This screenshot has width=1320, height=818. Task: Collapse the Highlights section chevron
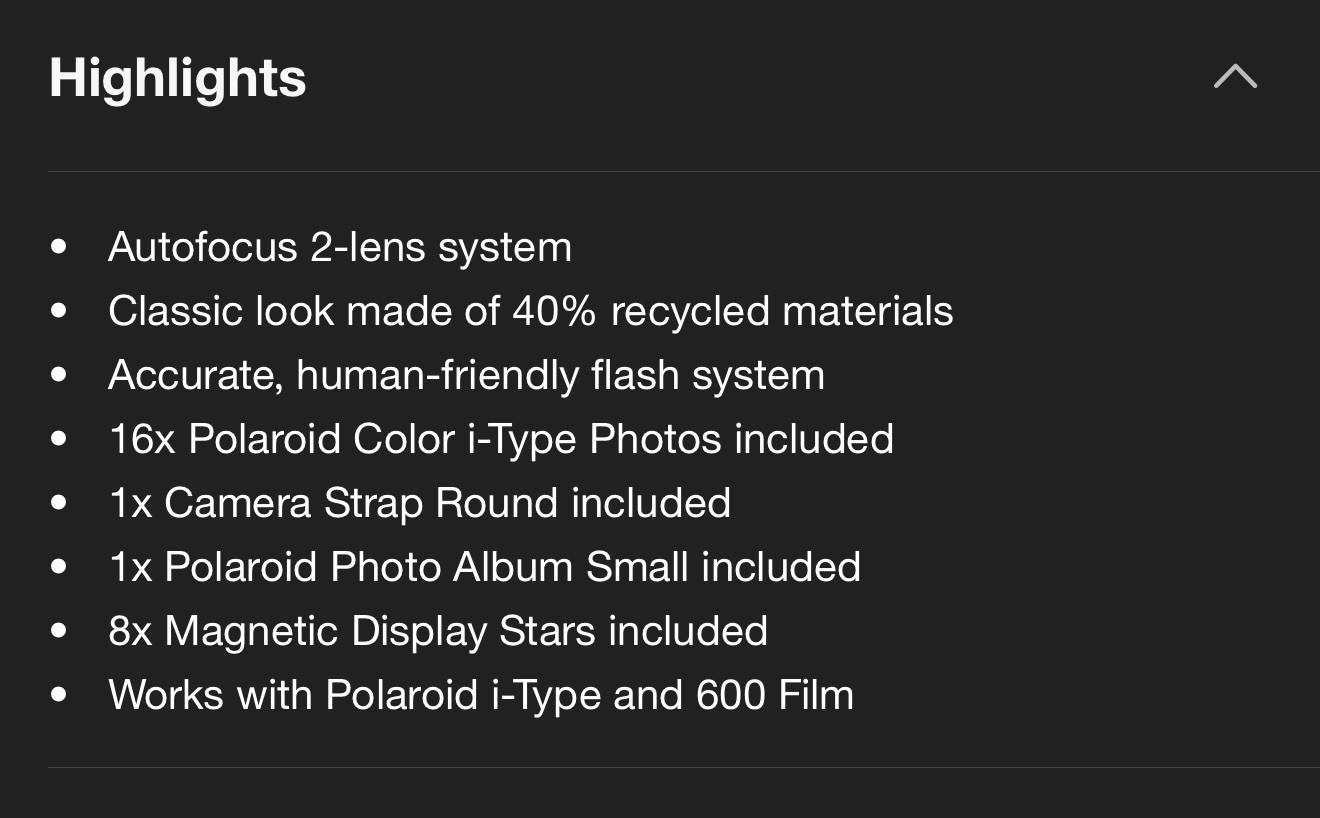[x=1235, y=77]
